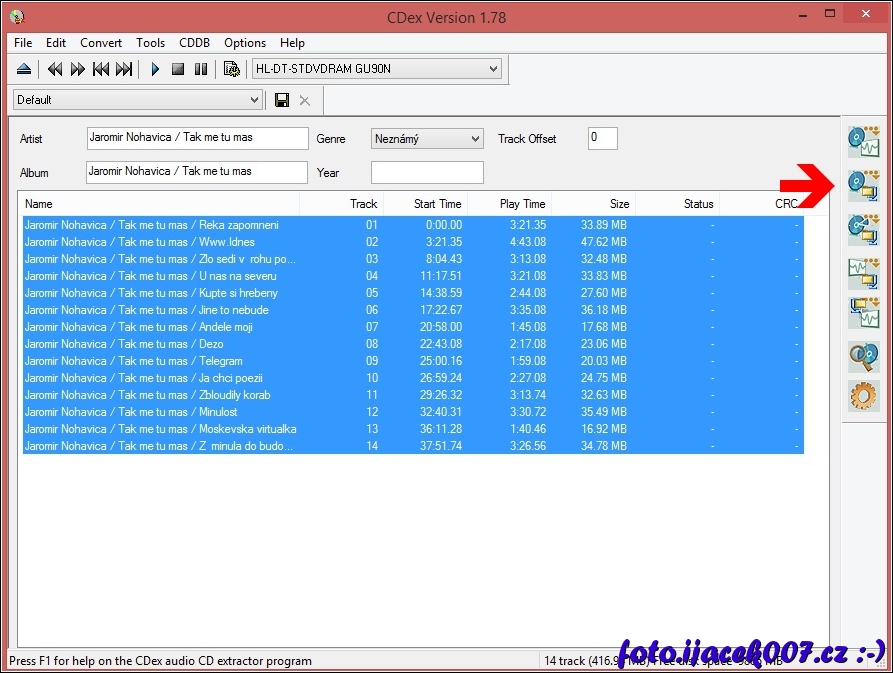Save the profile with floppy disk icon
Screen dimensions: 893x673
282,100
